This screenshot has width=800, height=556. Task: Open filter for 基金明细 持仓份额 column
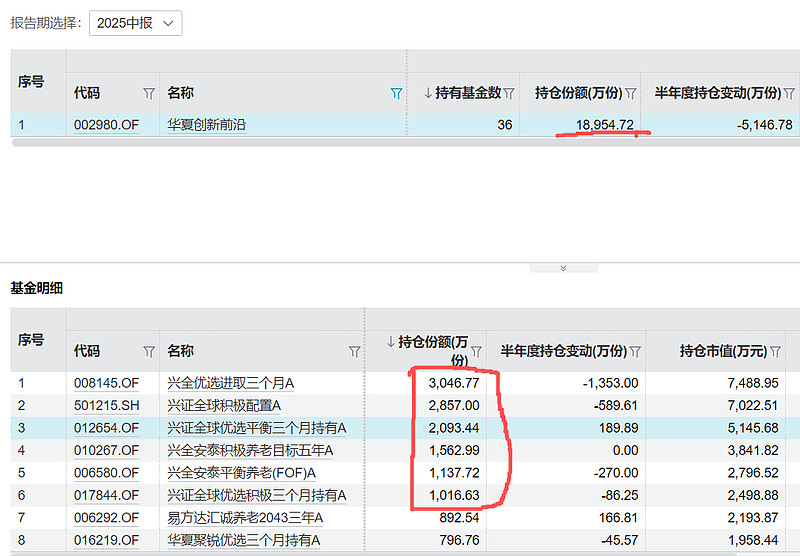tap(476, 351)
